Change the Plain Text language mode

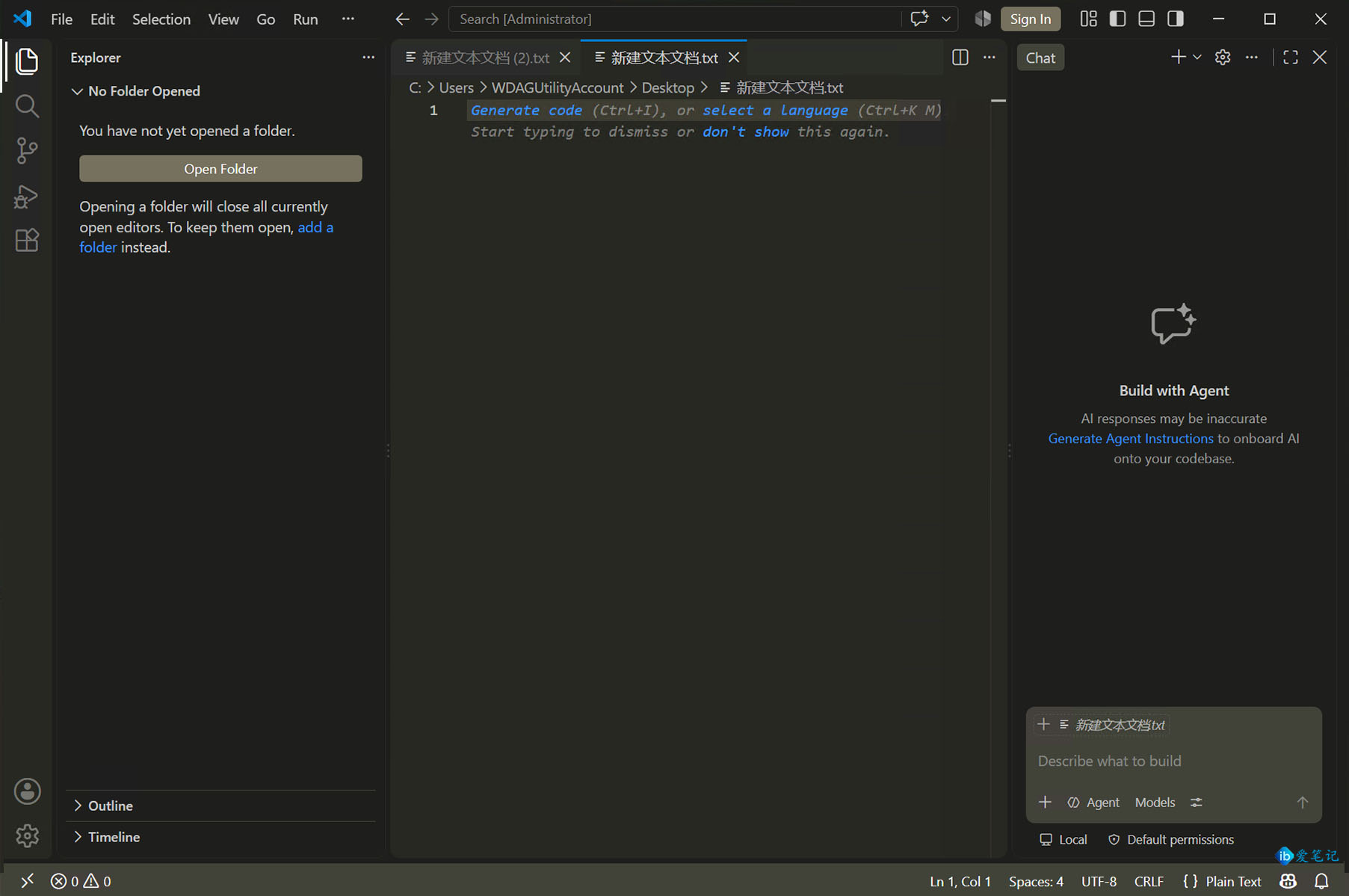pyautogui.click(x=1233, y=881)
